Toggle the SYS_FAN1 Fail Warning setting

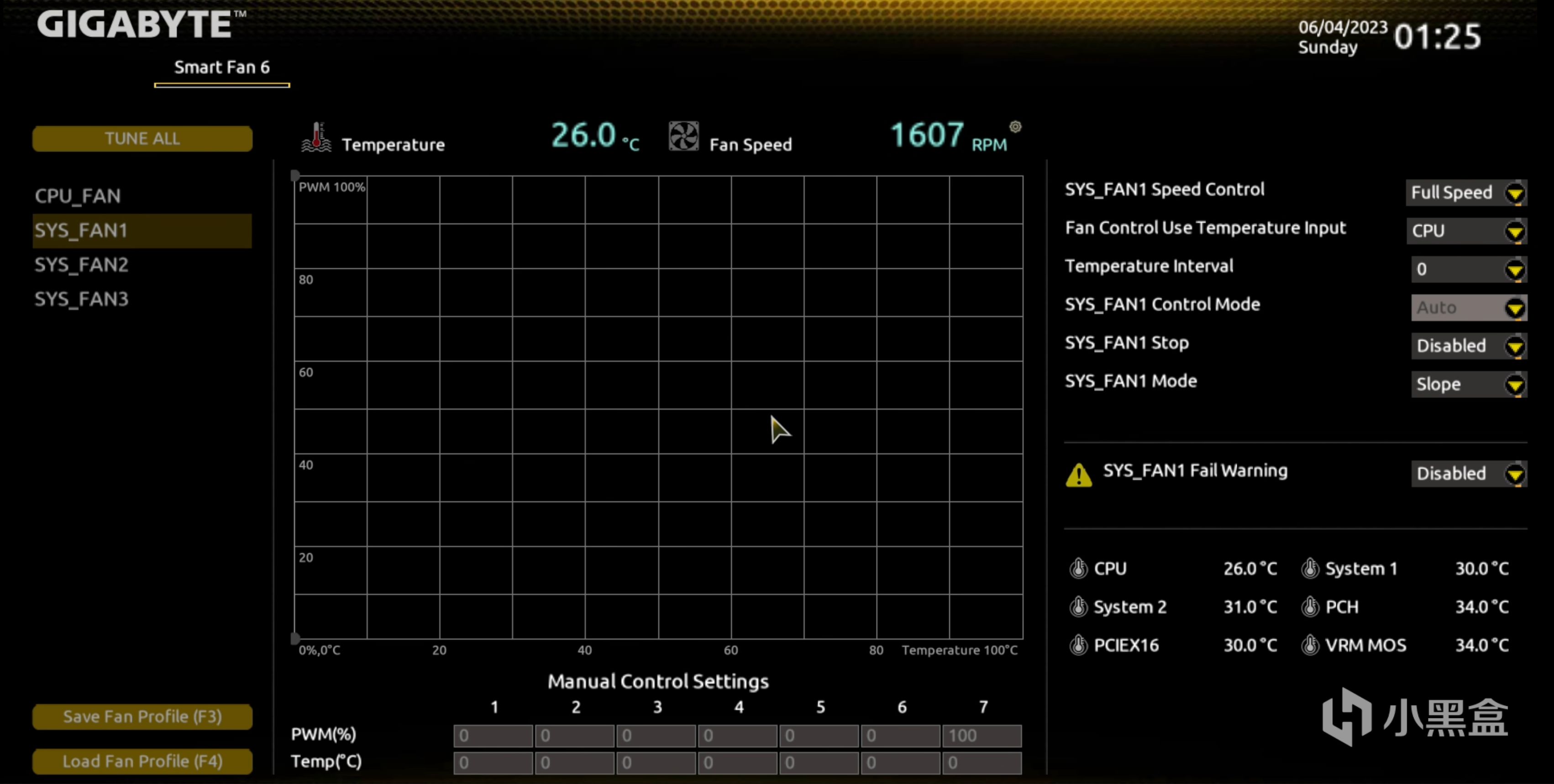tap(1468, 474)
